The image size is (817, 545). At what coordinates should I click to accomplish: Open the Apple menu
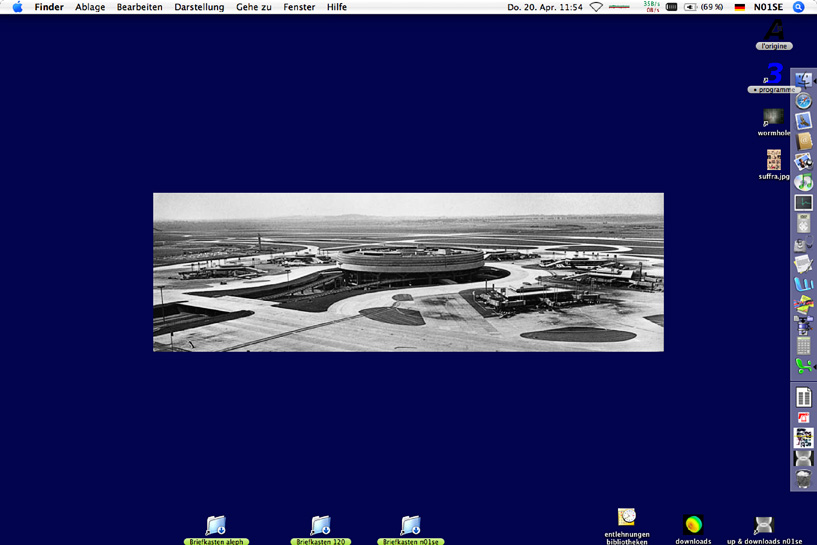(x=17, y=7)
